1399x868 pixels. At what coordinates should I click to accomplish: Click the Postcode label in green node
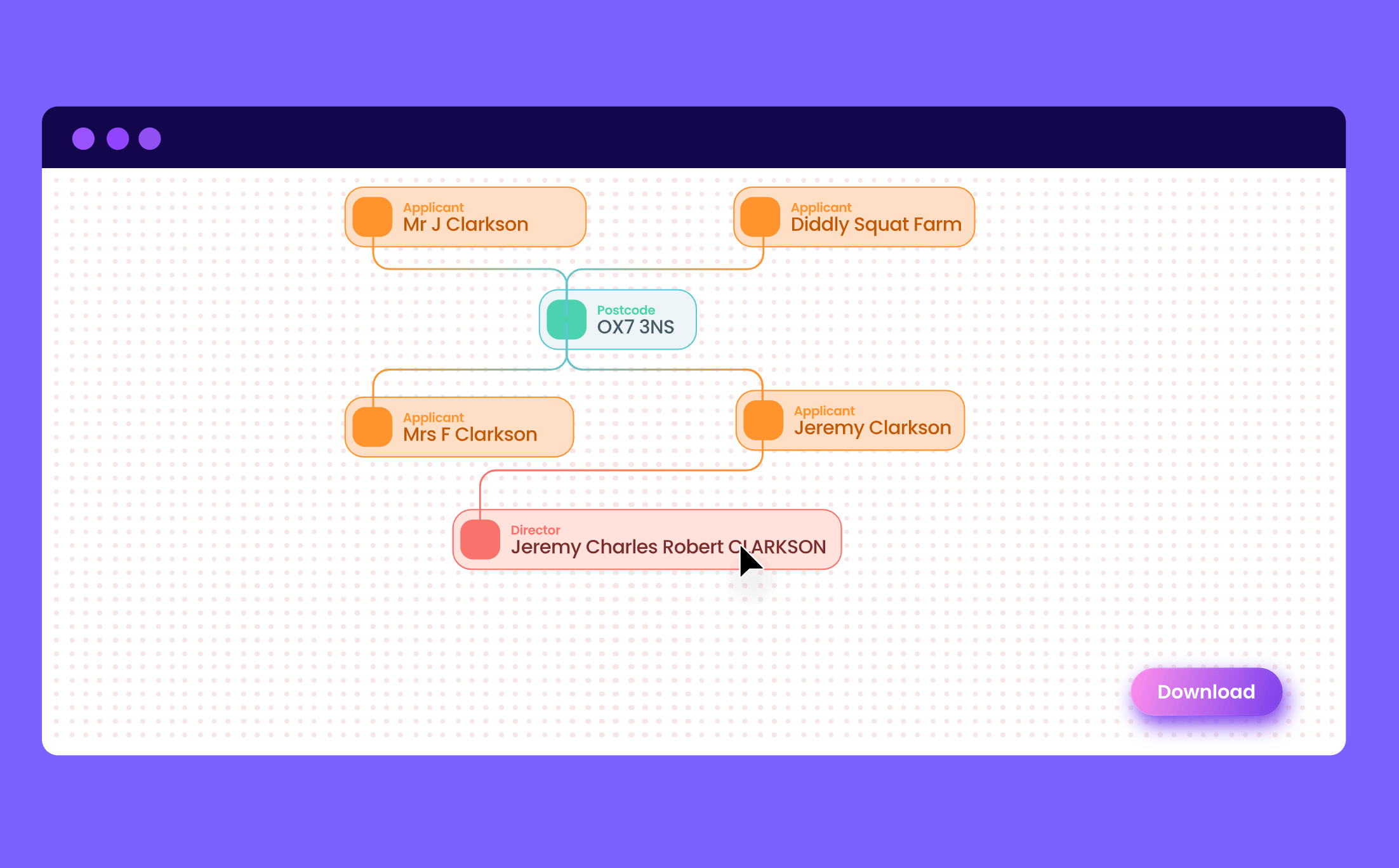point(626,310)
